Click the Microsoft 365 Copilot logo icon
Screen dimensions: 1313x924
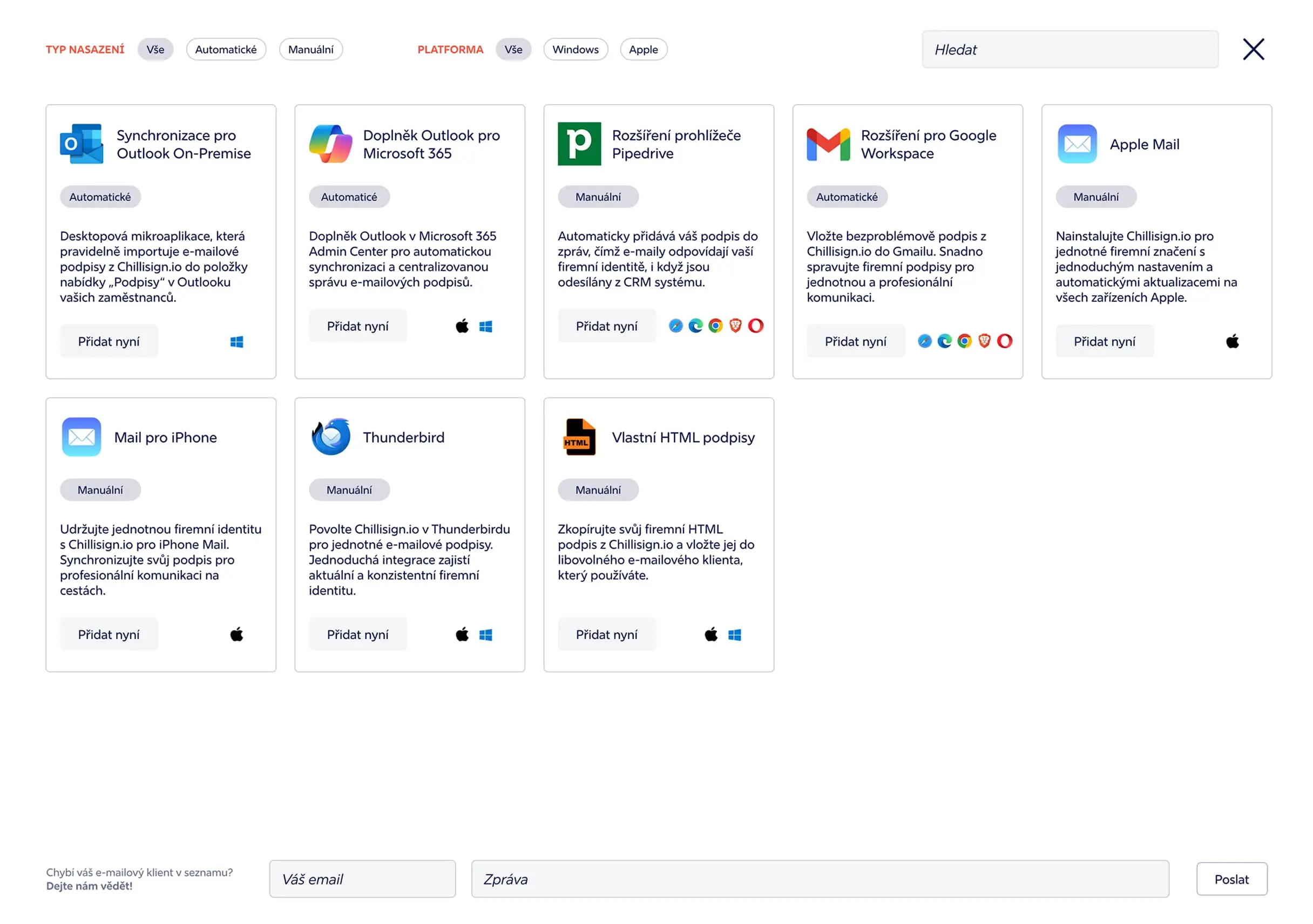coord(330,144)
